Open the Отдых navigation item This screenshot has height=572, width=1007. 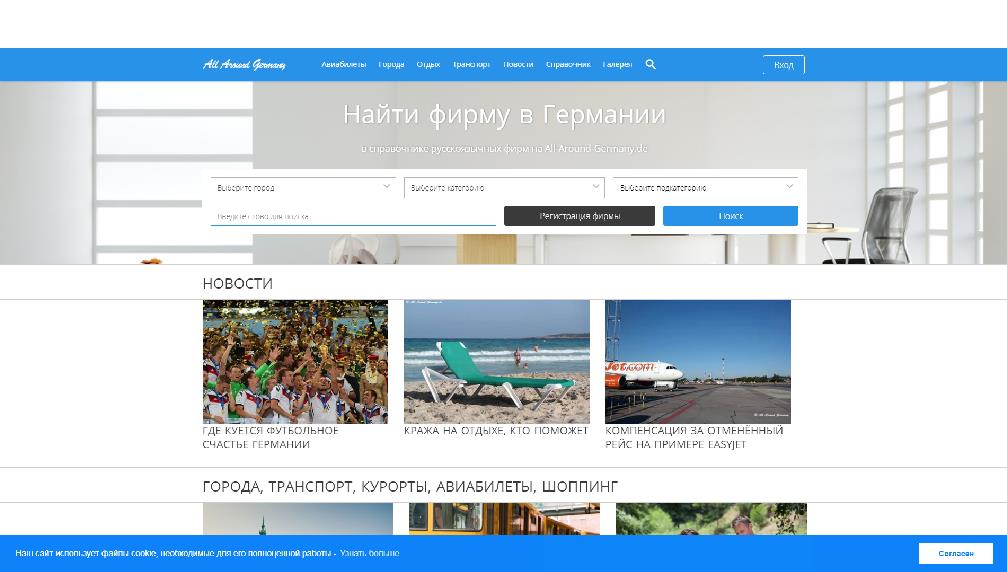point(428,64)
